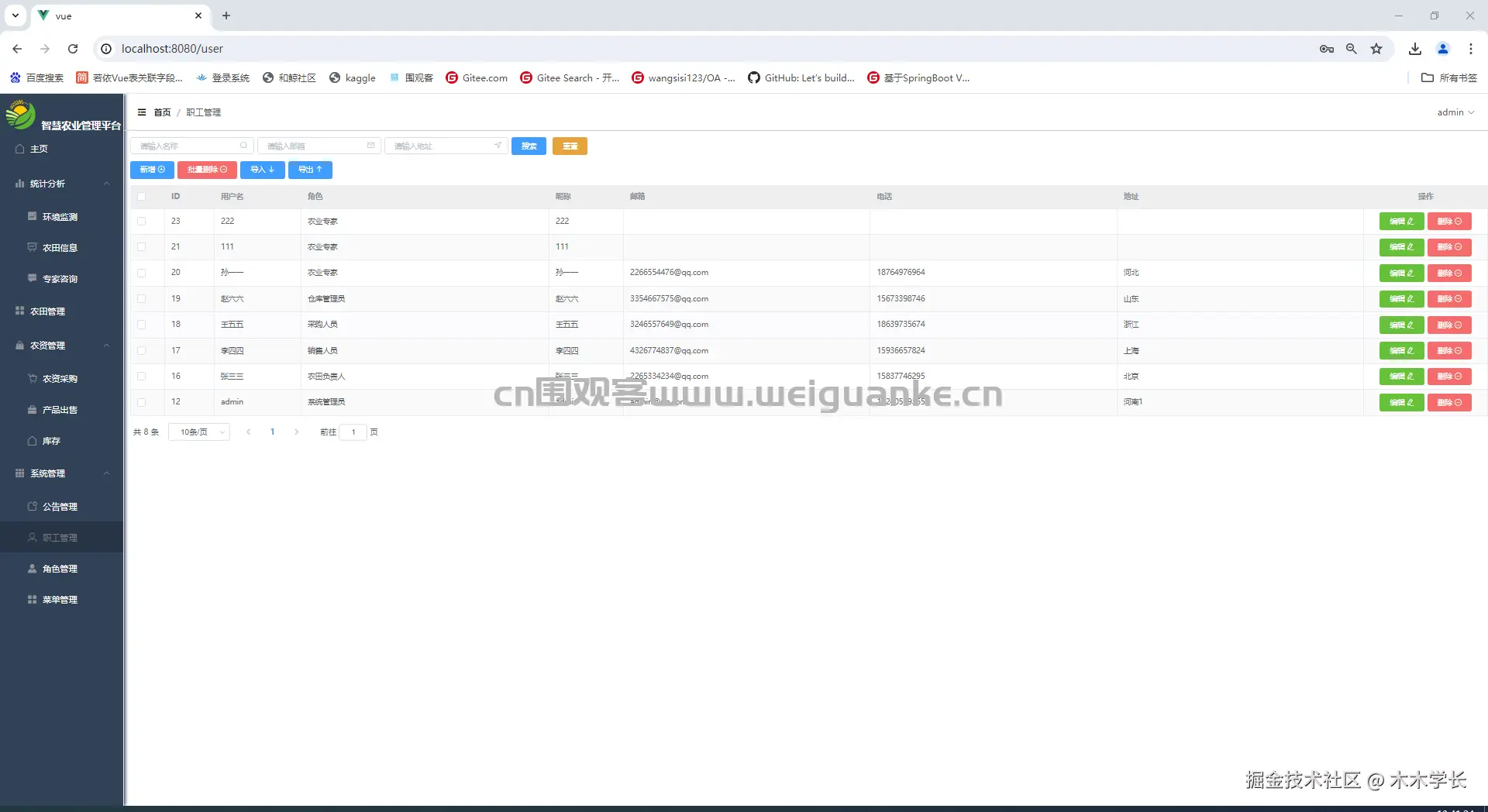Viewport: 1488px width, 812px height.
Task: Click the 智慧农业管理平台 logo
Action: point(21,115)
